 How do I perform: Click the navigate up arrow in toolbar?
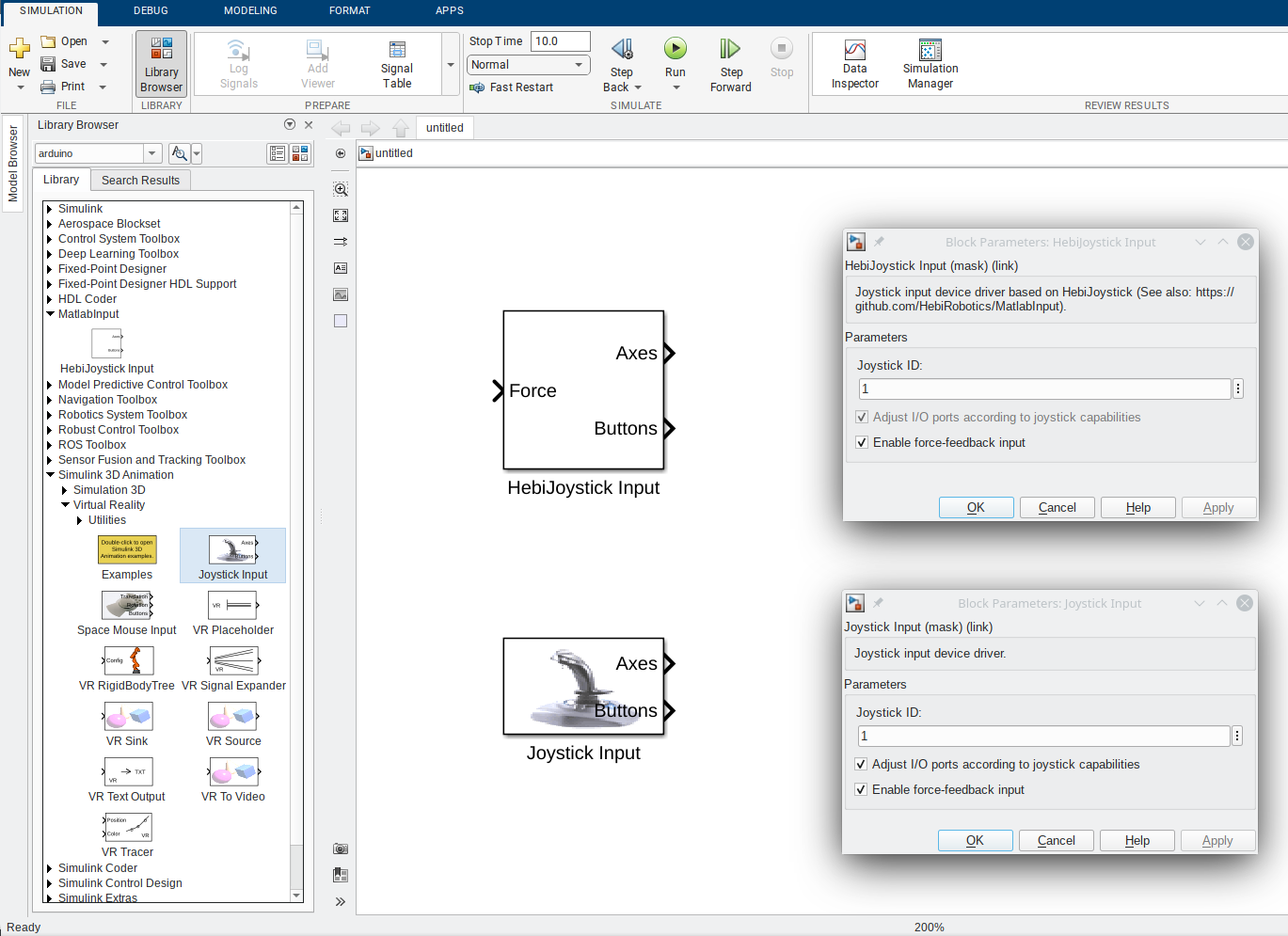point(401,128)
